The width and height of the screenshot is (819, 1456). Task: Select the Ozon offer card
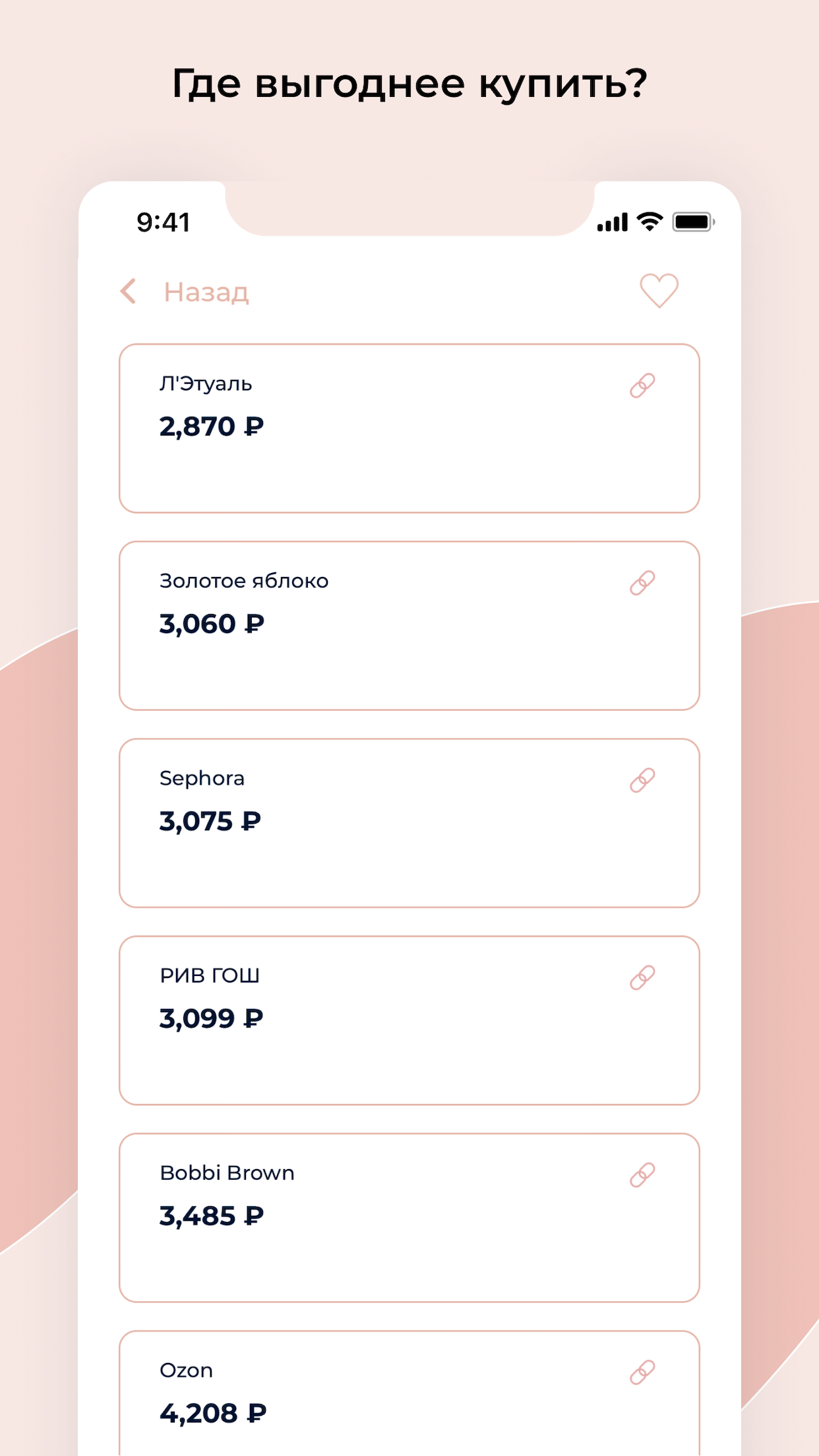pos(409,1418)
